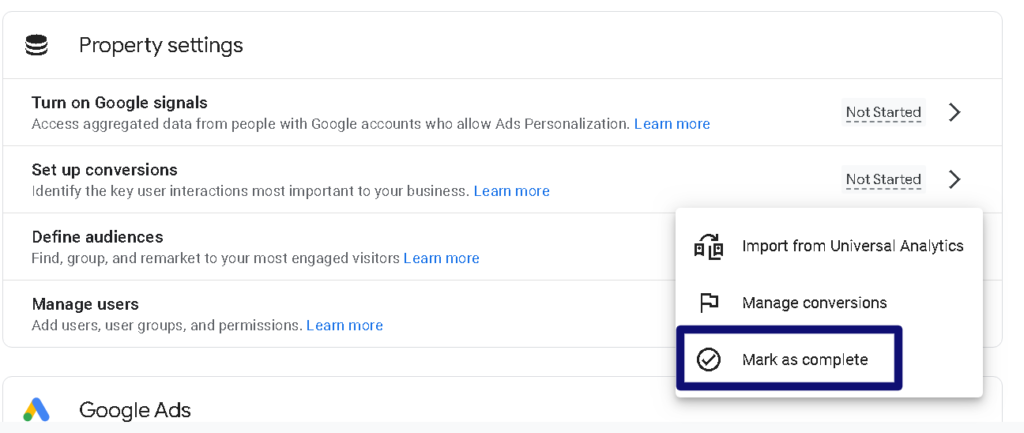Expand the Set up conversions chevron

(x=954, y=179)
